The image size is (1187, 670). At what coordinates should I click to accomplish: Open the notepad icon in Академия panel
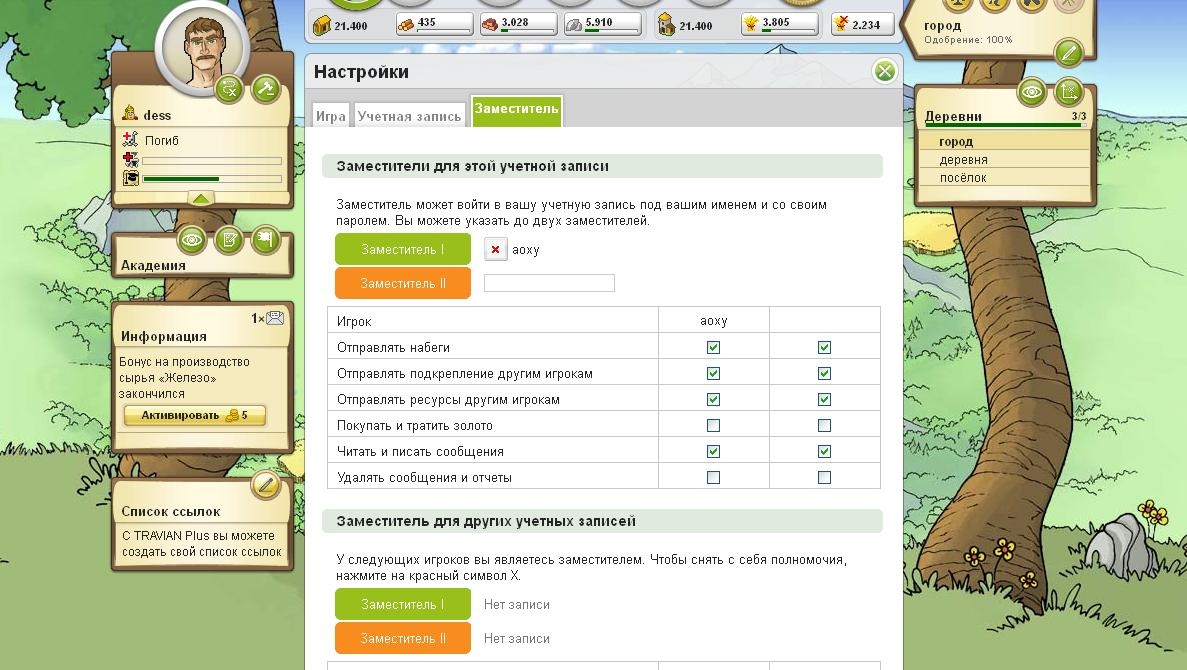tap(229, 240)
